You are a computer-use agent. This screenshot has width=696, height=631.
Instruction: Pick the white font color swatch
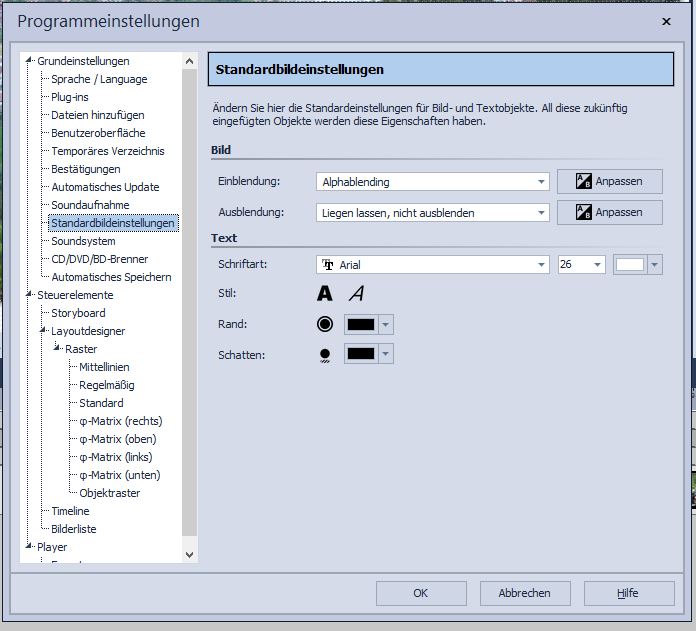pyautogui.click(x=630, y=265)
